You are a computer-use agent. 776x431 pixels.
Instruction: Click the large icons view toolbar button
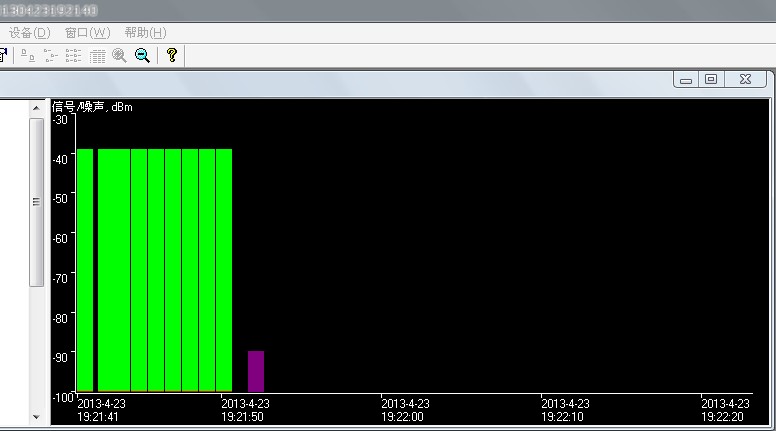point(29,56)
